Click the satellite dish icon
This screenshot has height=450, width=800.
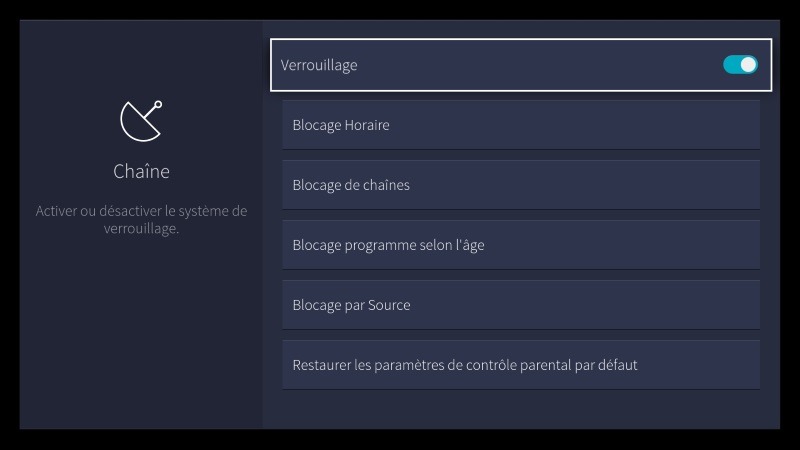click(141, 121)
